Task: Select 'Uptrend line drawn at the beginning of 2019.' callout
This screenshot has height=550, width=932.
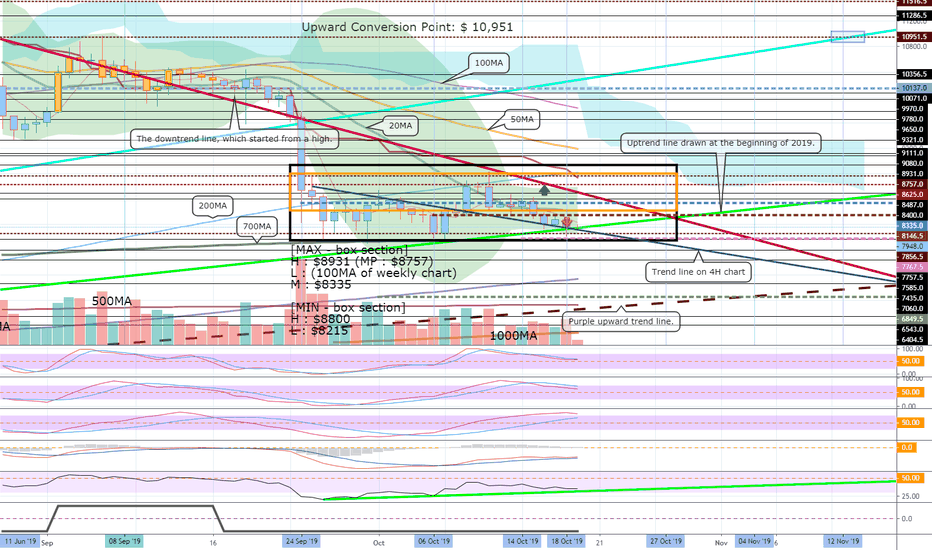Action: [x=720, y=143]
